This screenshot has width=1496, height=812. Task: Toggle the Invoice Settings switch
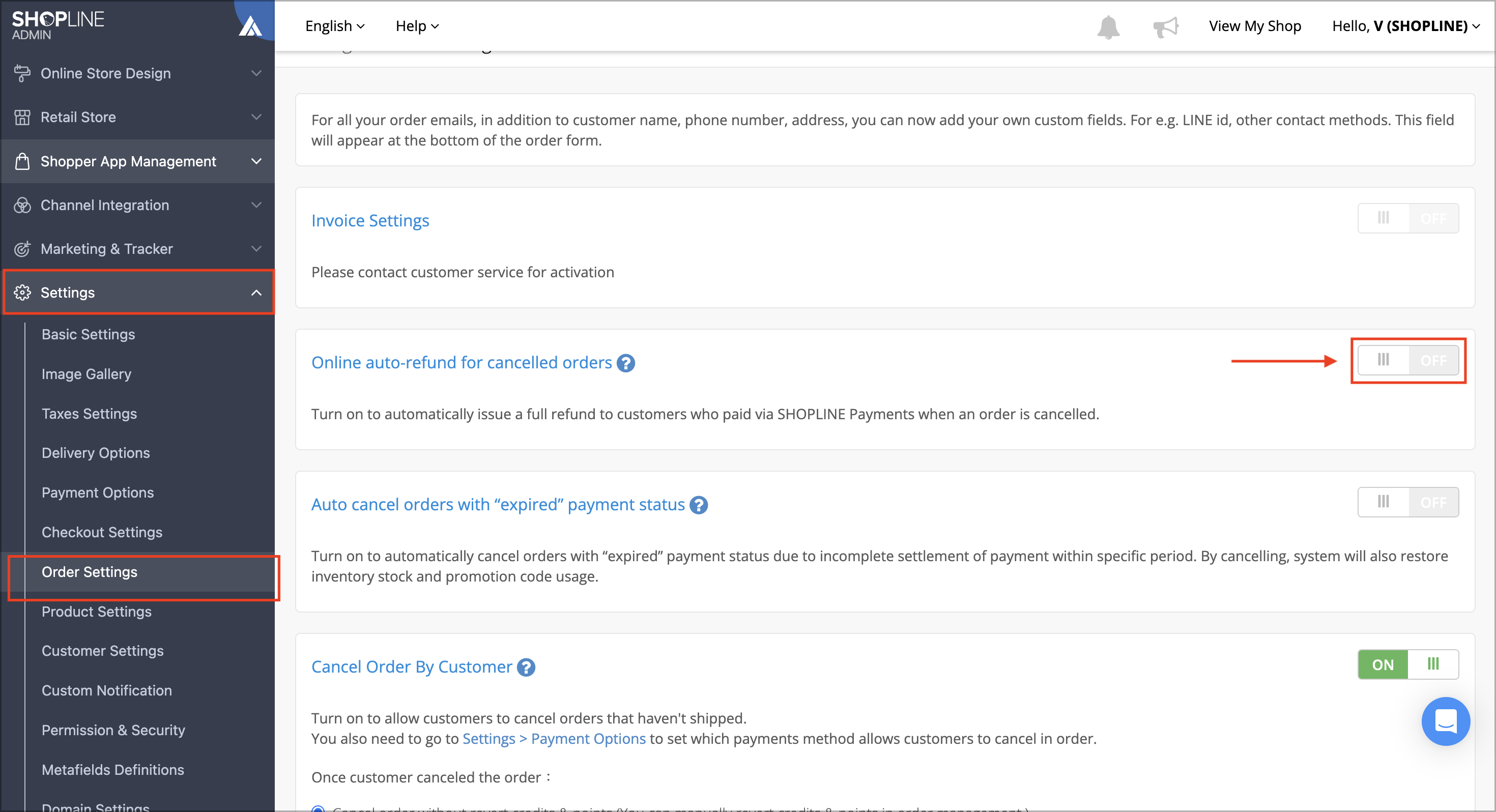[x=1408, y=218]
